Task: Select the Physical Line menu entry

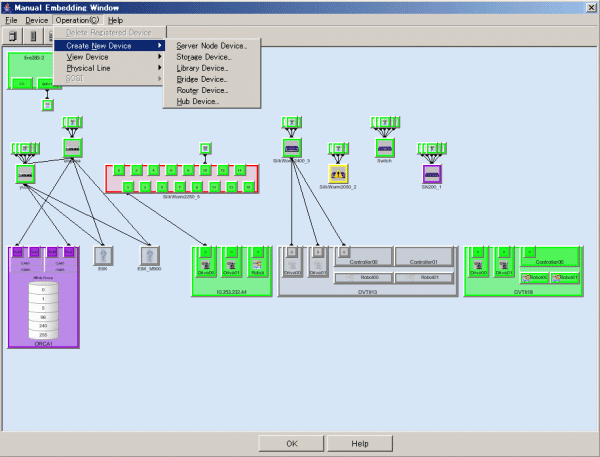Action: [x=109, y=68]
